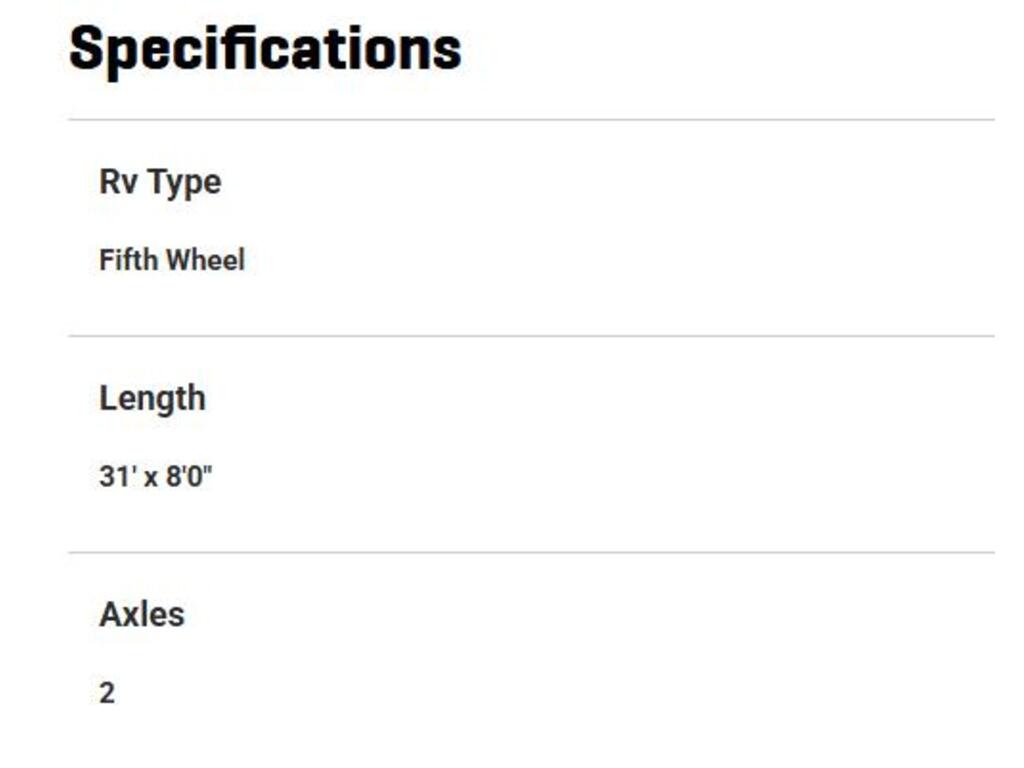The width and height of the screenshot is (1024, 768).
Task: Click the divider between Fifth Wheel and Length
Action: tap(531, 336)
